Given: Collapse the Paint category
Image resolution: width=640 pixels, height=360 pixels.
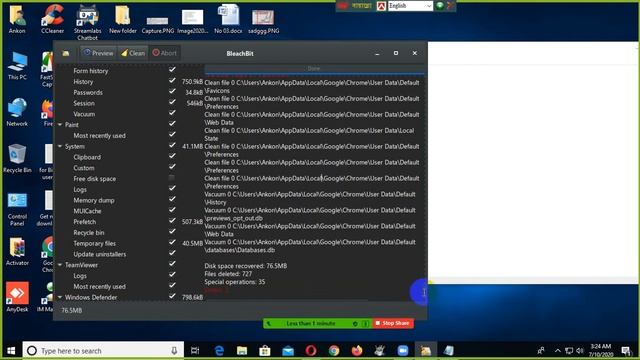Looking at the screenshot, I should (60, 125).
